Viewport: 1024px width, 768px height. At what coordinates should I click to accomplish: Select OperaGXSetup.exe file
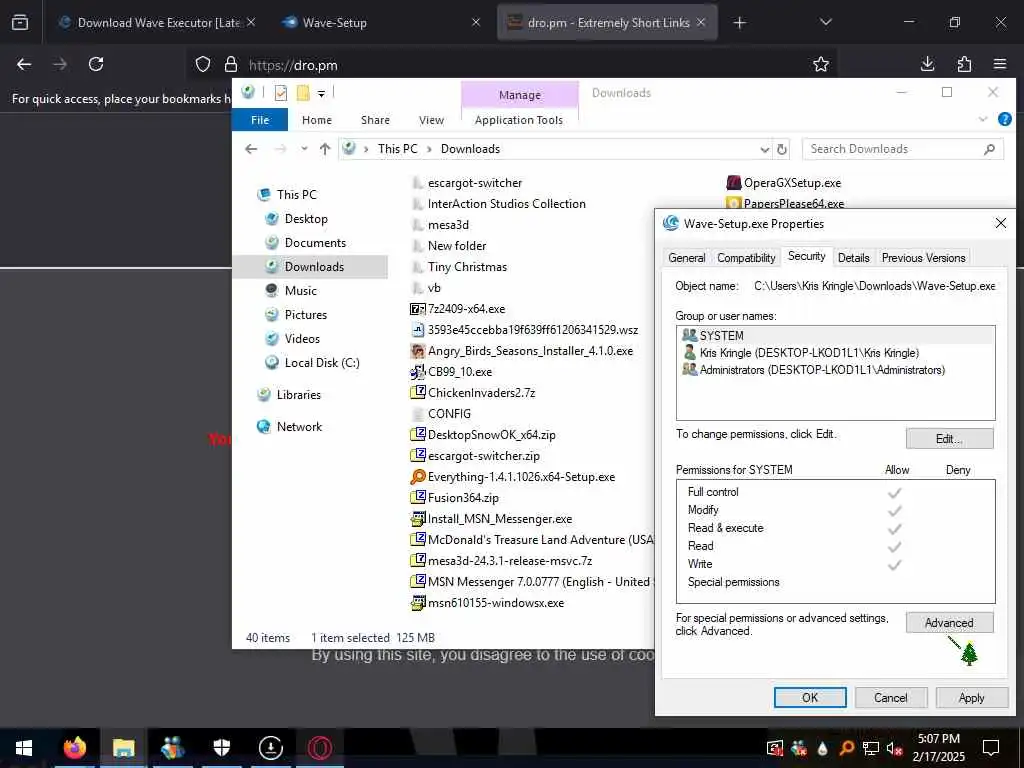784,183
